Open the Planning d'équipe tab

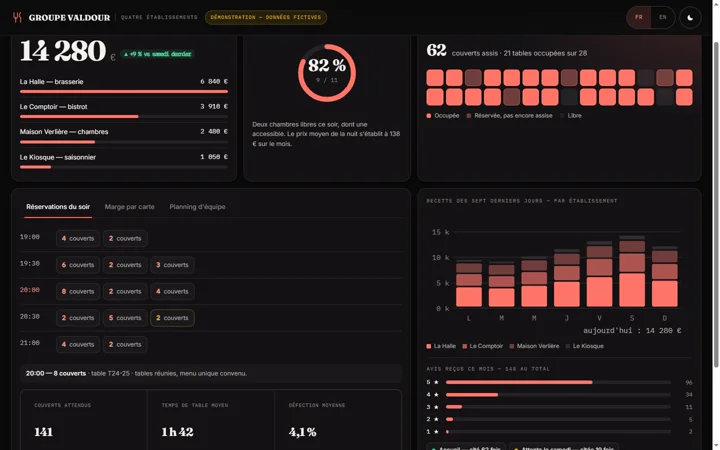click(x=197, y=207)
